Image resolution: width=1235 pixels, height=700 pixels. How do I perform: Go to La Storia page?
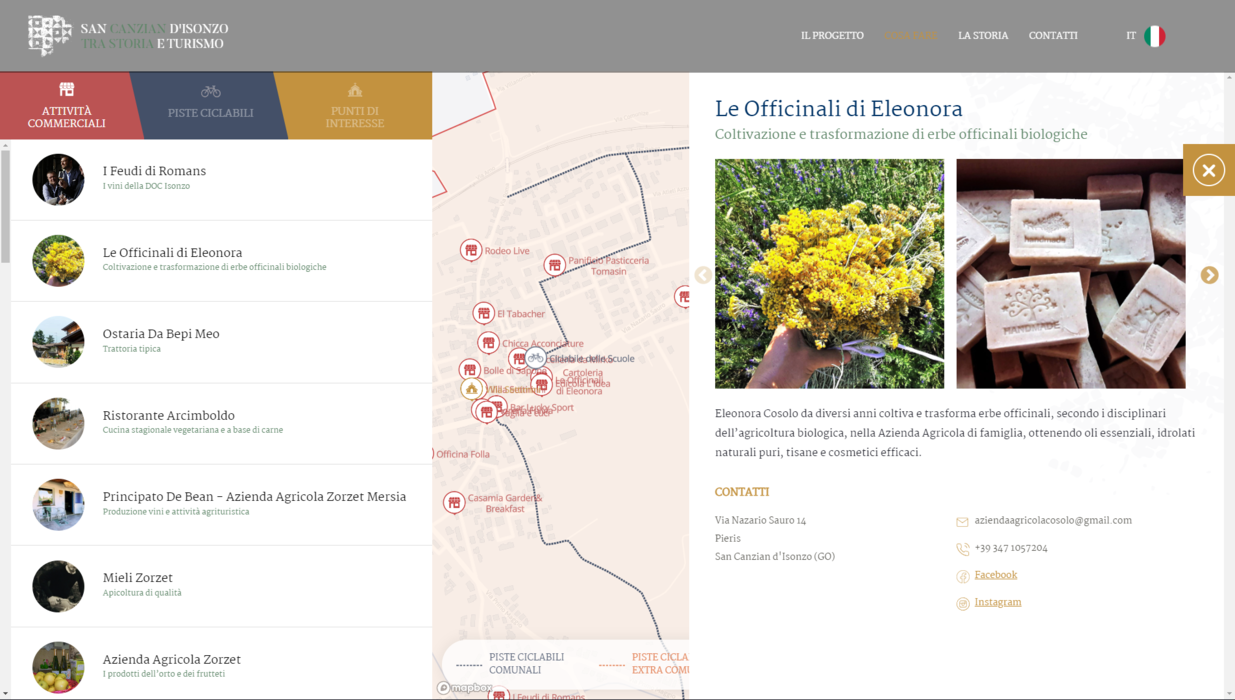(982, 36)
